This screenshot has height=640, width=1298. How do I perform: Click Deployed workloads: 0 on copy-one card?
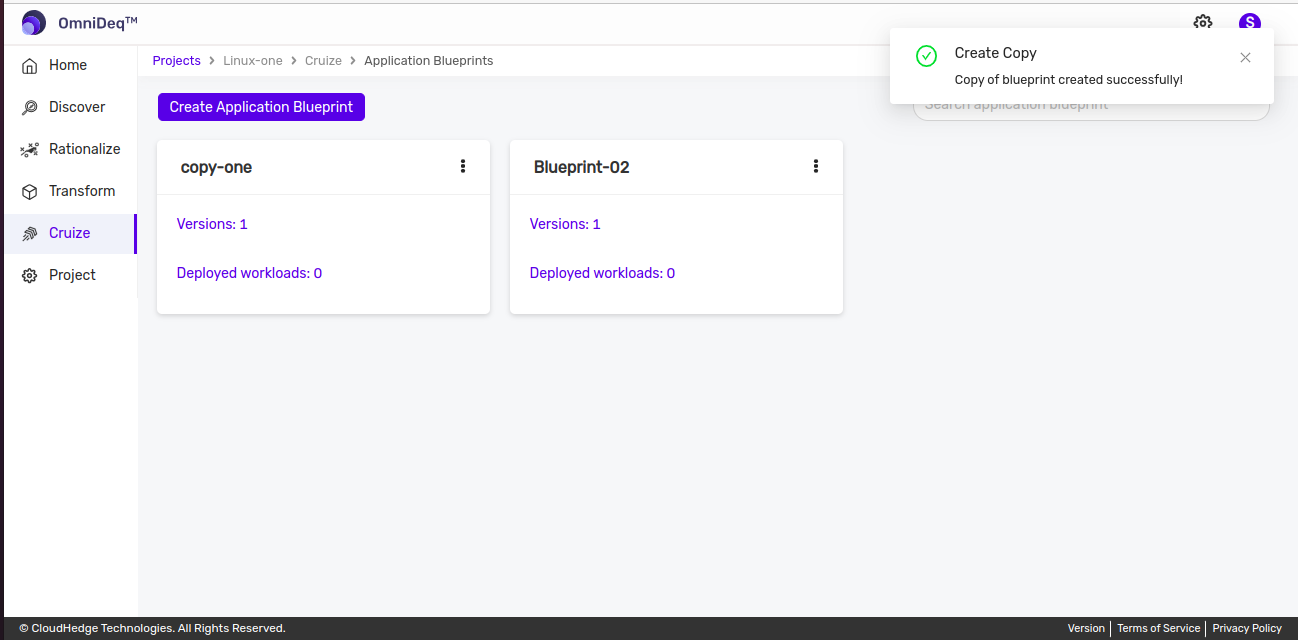[249, 273]
